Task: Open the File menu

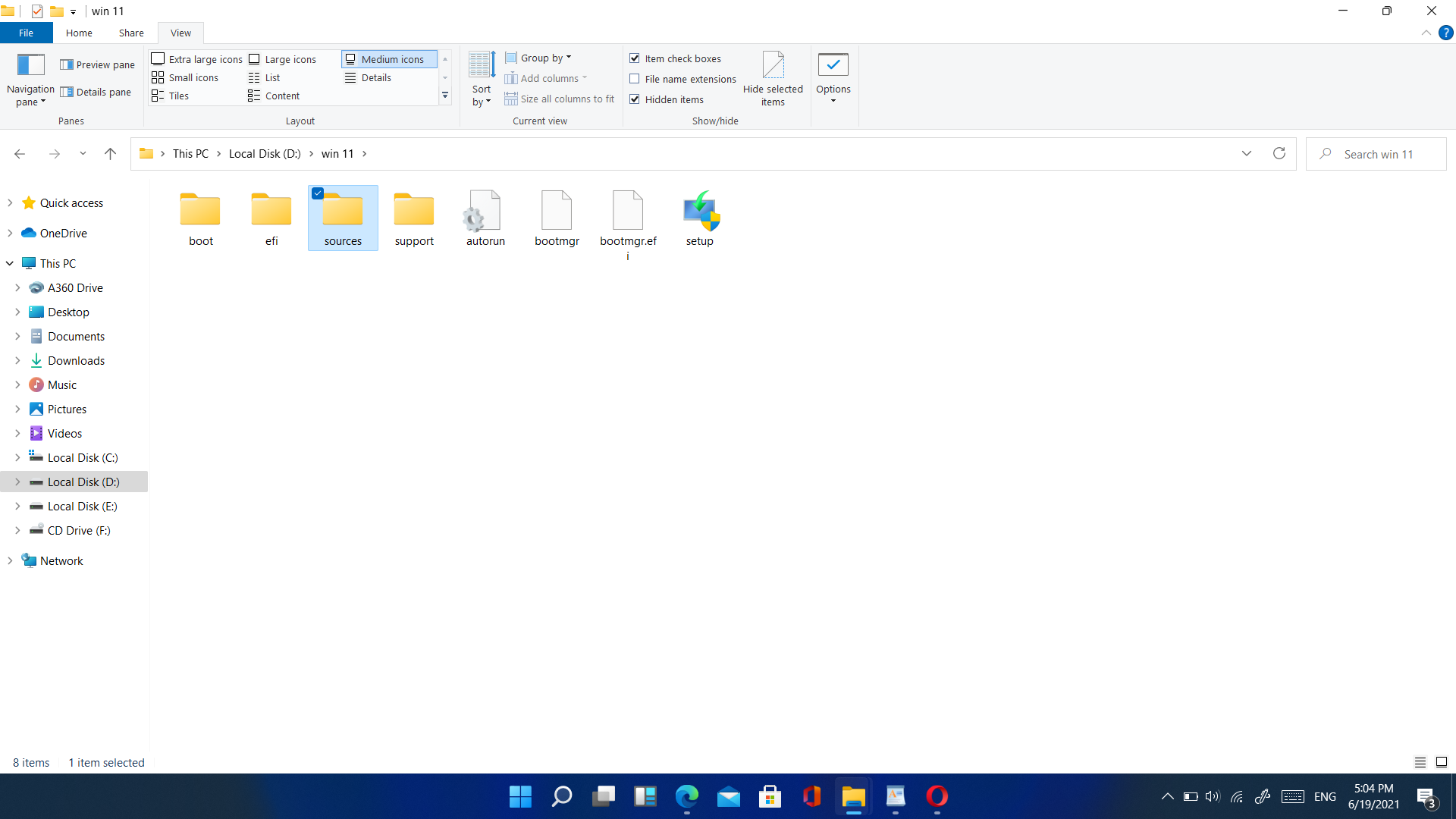Action: coord(26,33)
